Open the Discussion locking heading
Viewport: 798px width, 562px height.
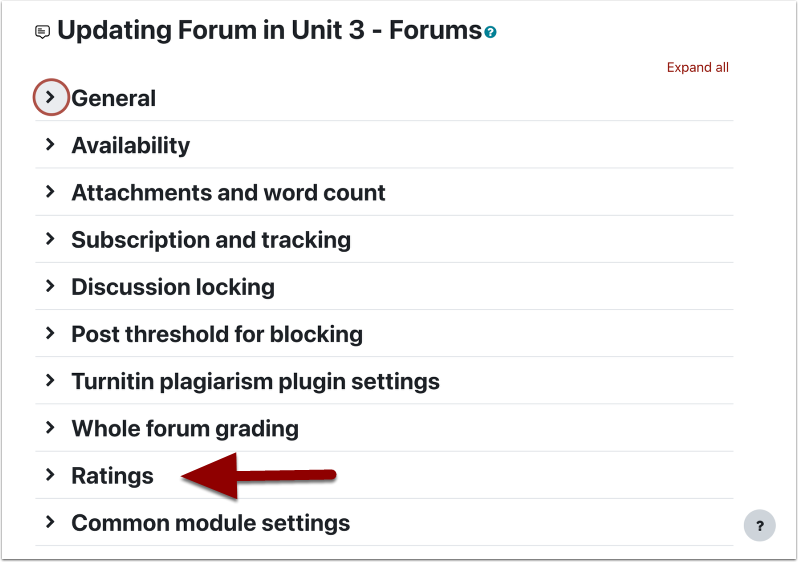click(x=172, y=287)
